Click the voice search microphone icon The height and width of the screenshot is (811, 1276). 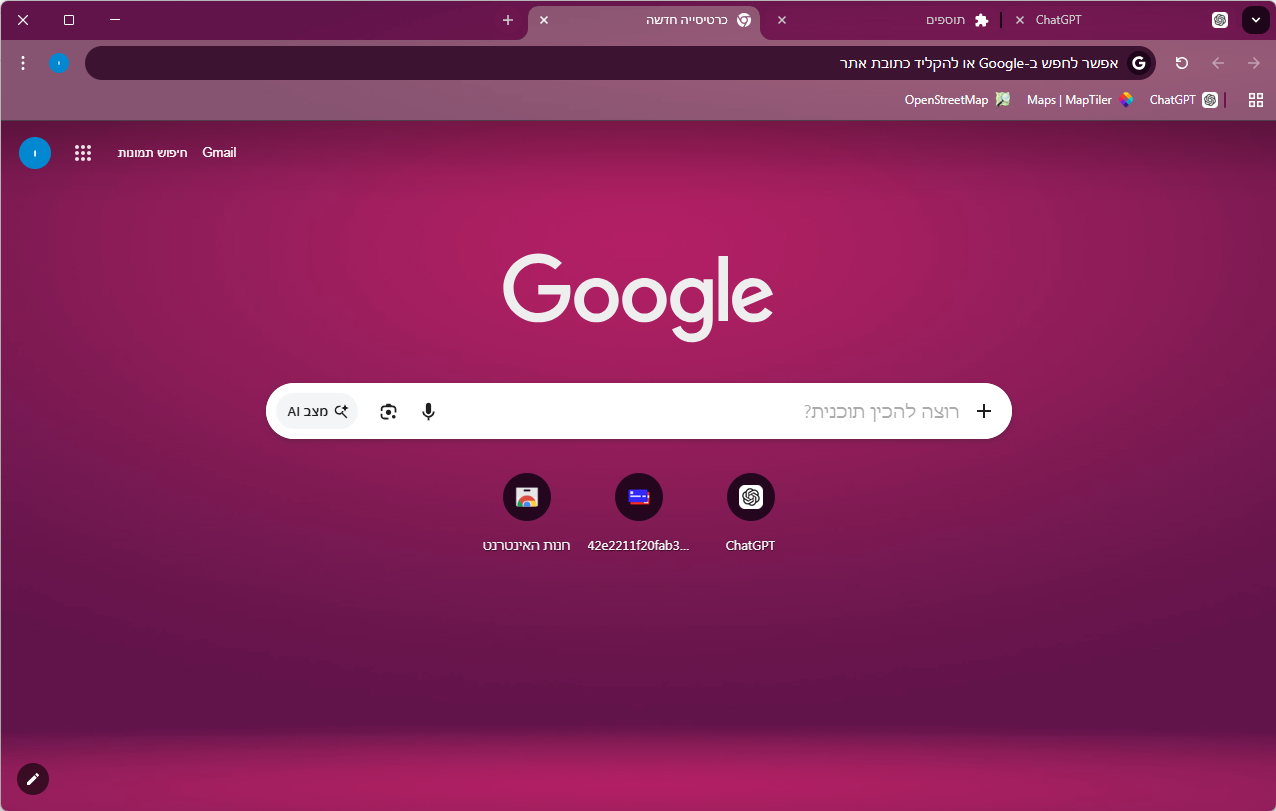pos(428,411)
